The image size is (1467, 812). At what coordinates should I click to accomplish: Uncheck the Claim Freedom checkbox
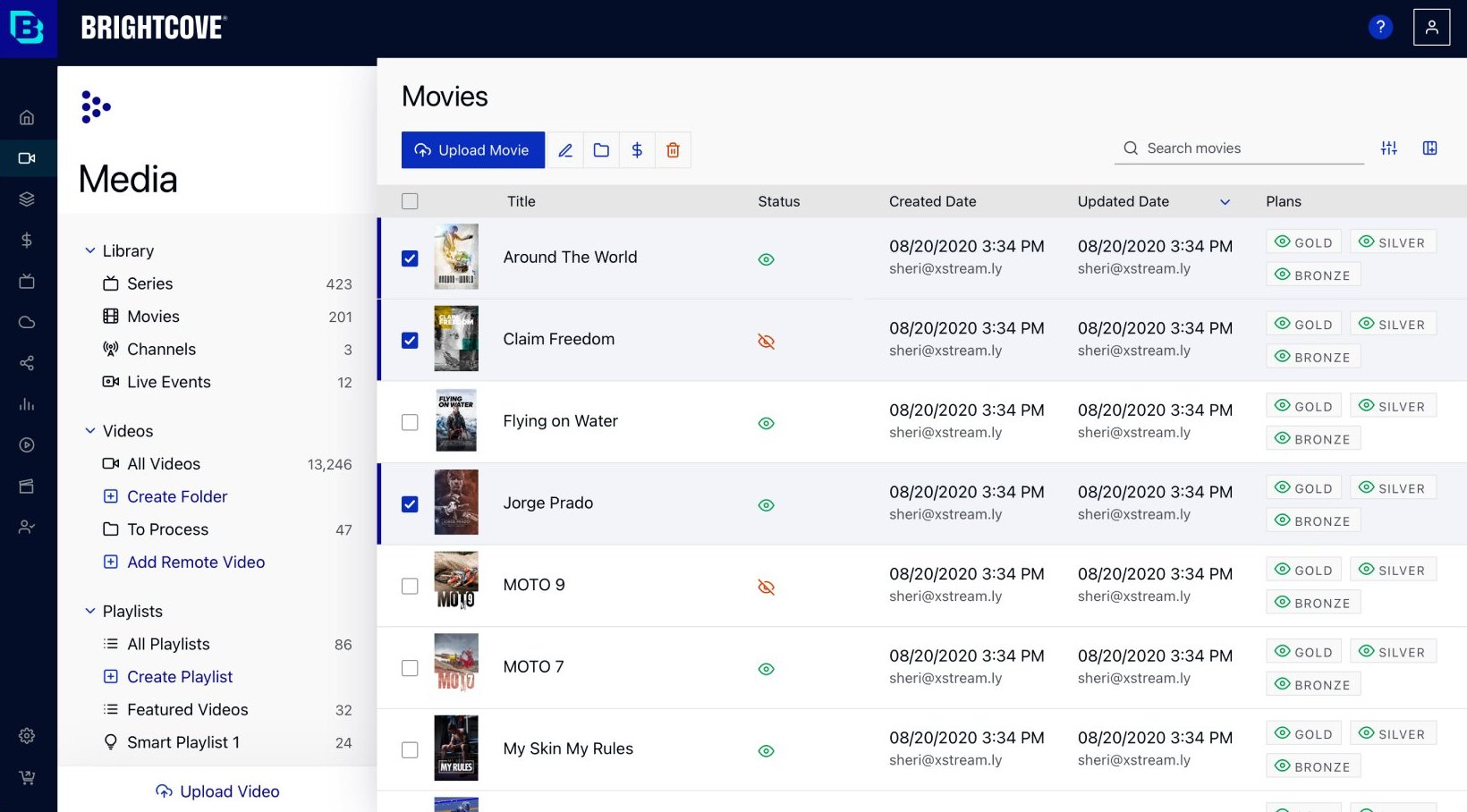coord(410,341)
